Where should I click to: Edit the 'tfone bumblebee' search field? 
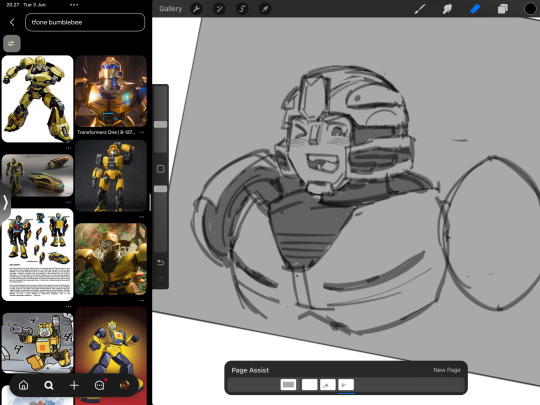pos(85,22)
